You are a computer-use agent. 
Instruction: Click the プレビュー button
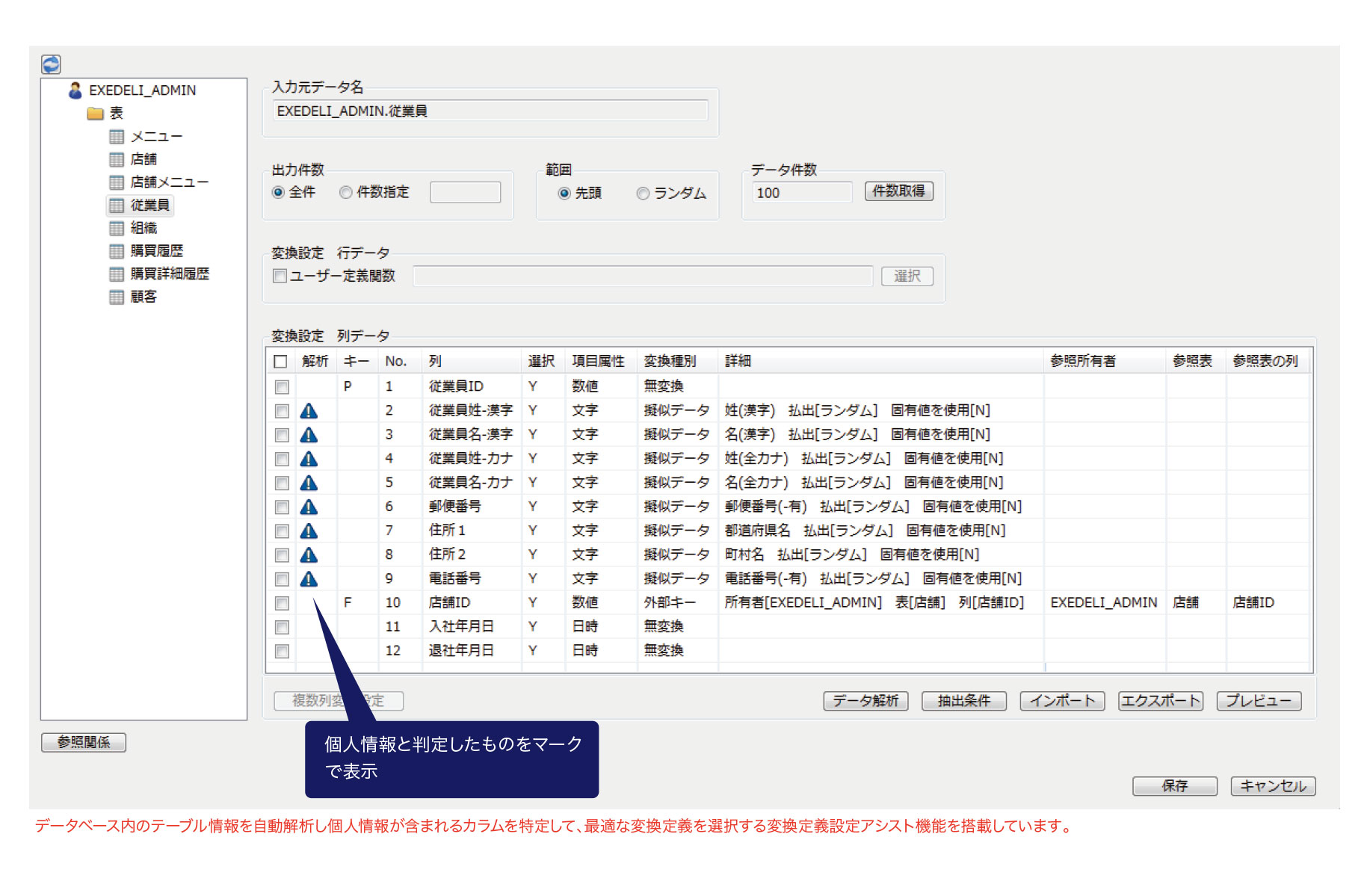(x=1259, y=701)
